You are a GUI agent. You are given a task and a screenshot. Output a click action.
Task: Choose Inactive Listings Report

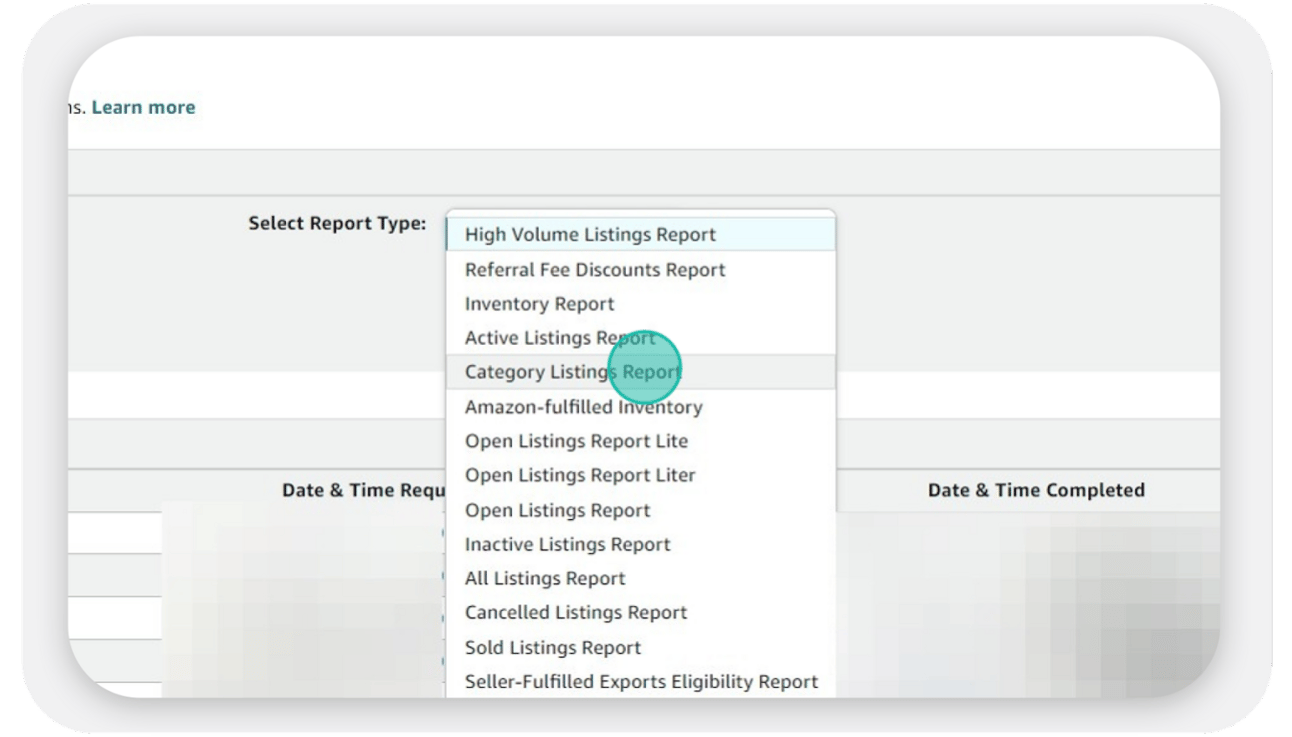[640, 544]
